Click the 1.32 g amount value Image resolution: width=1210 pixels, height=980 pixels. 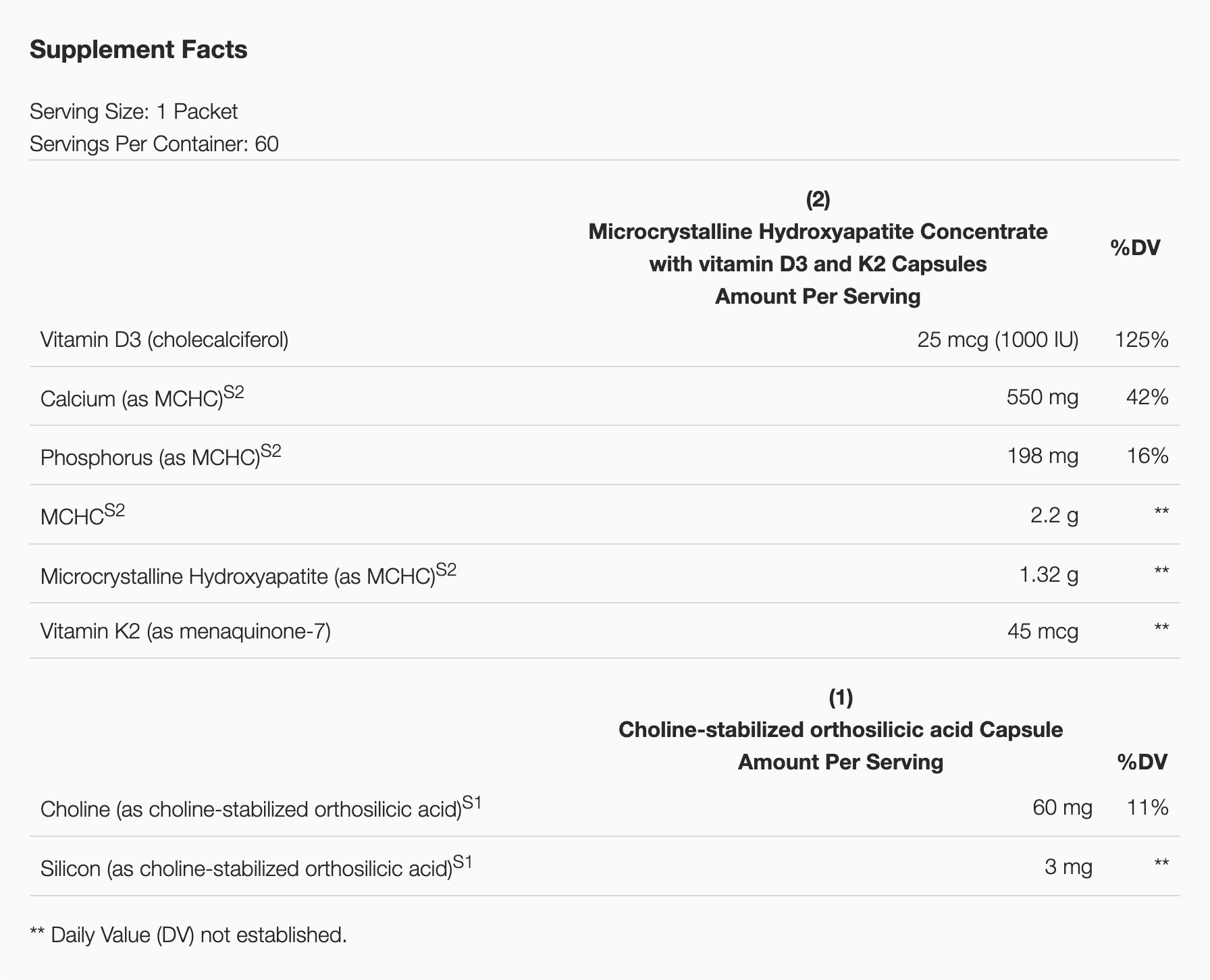pyautogui.click(x=1048, y=574)
